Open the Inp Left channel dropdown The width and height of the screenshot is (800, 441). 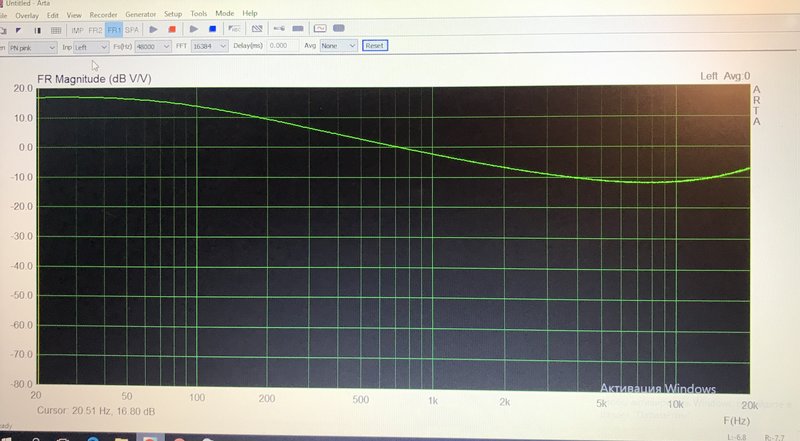tap(91, 47)
